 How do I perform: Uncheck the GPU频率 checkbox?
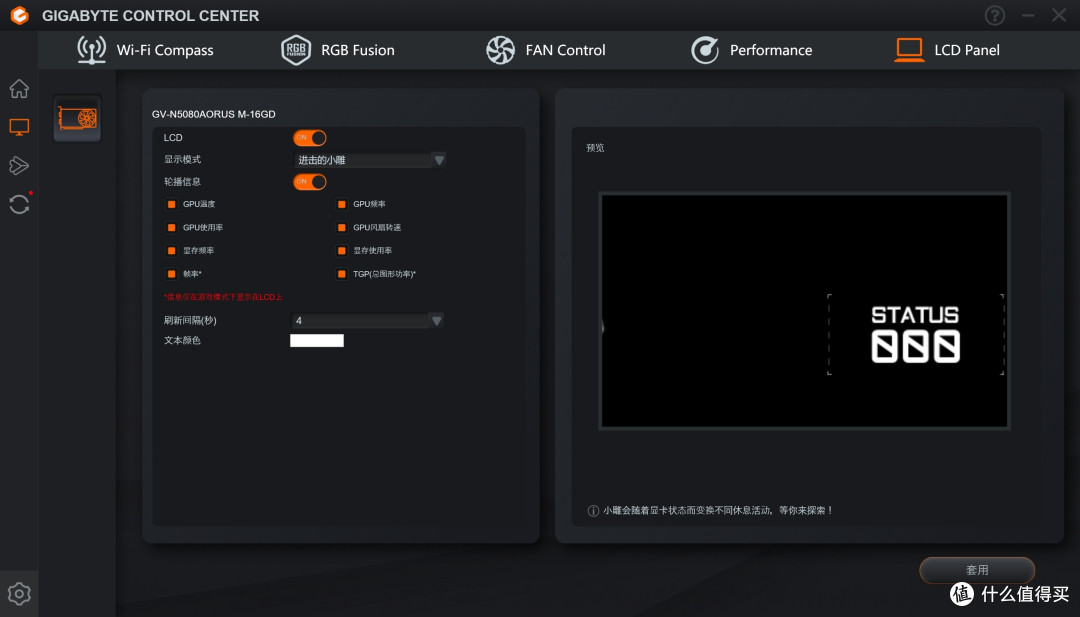click(342, 205)
